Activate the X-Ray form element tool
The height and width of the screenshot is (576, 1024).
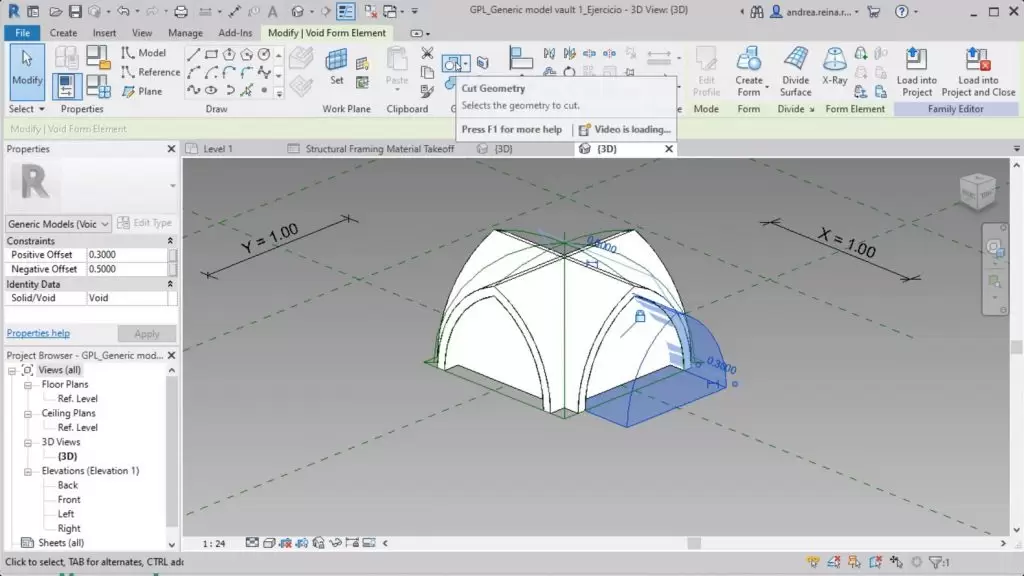(834, 67)
